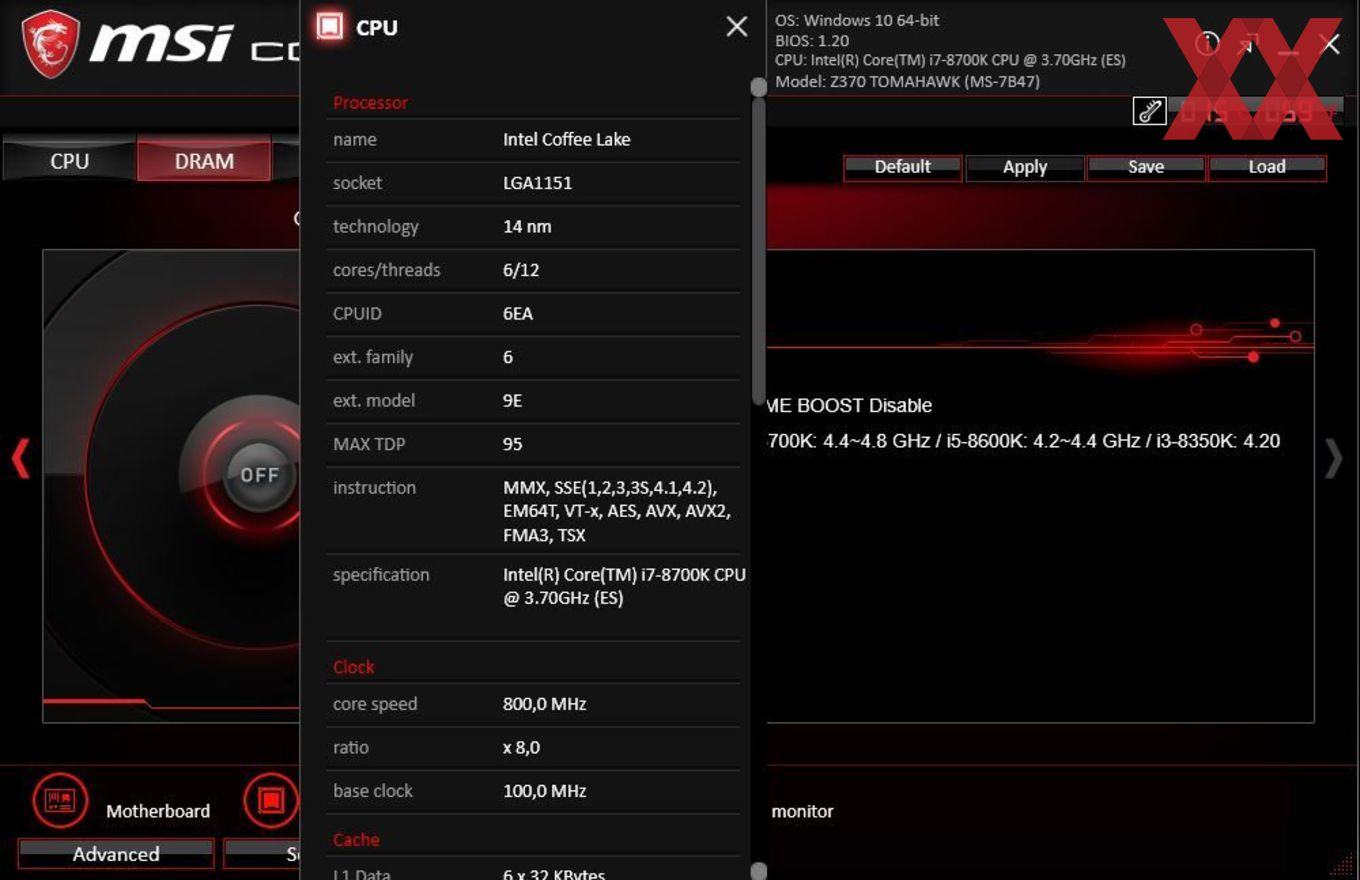
Task: Close the CPU information panel
Action: click(x=736, y=27)
